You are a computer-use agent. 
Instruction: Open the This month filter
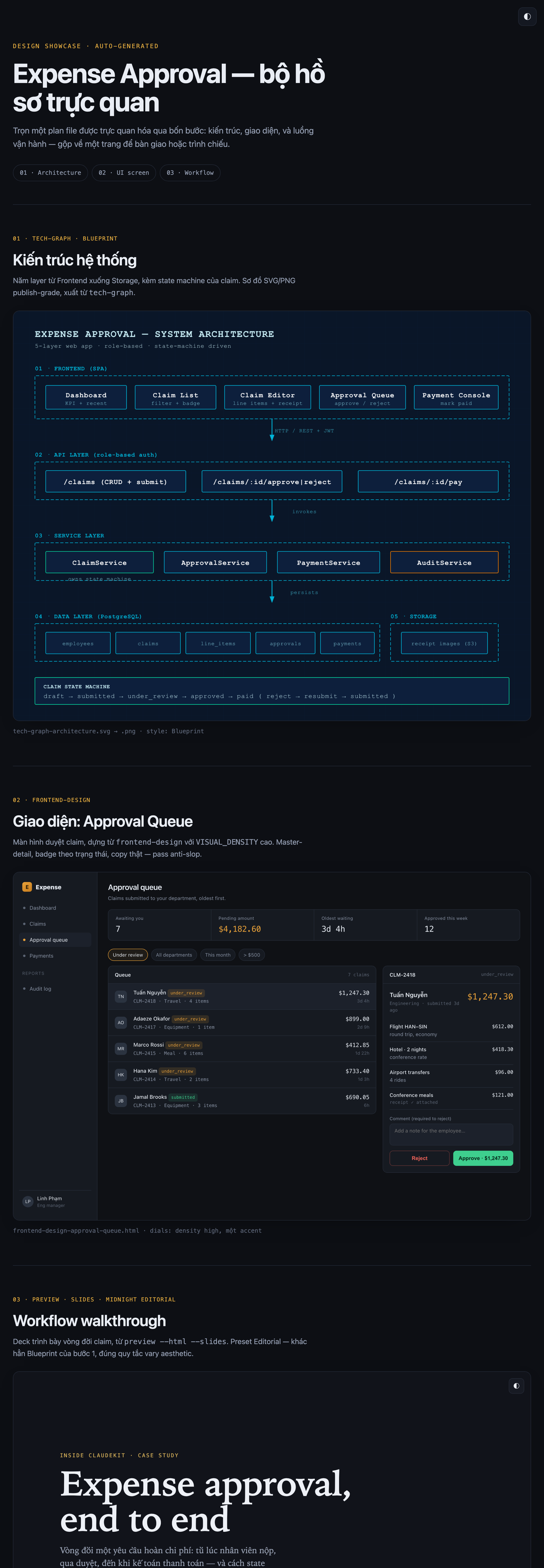(218, 954)
